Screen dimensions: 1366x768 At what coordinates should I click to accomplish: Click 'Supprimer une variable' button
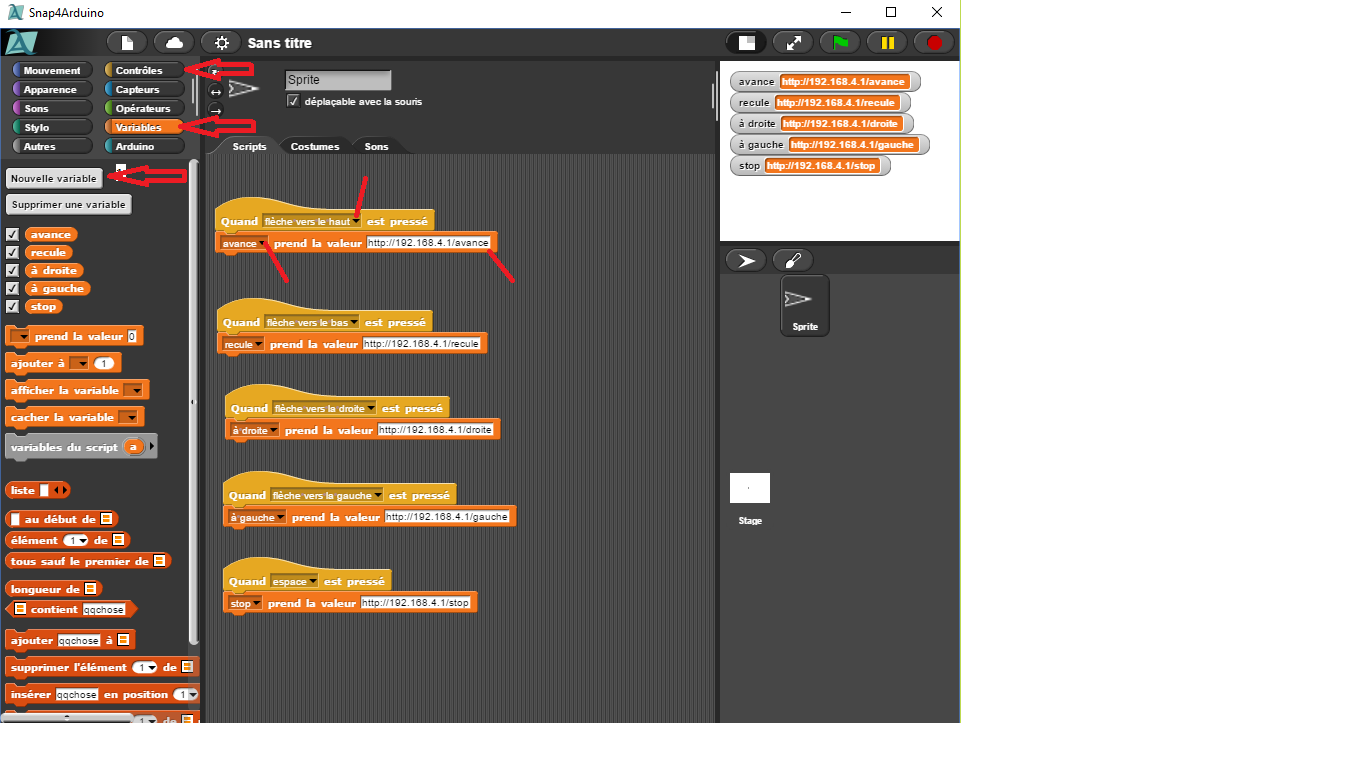69,204
